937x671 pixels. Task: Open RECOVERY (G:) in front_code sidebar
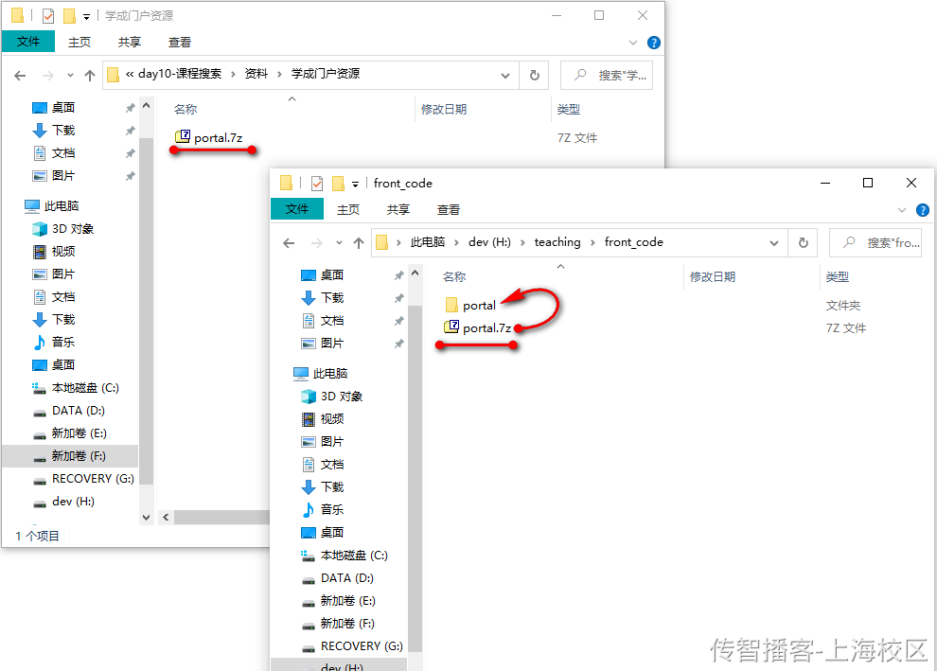[352, 646]
